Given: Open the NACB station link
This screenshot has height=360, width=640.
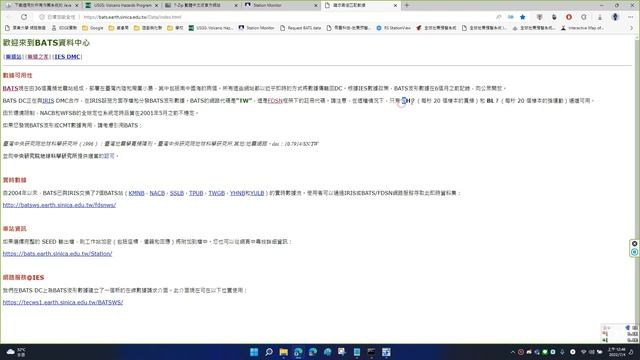Looking at the screenshot, I should [157, 193].
